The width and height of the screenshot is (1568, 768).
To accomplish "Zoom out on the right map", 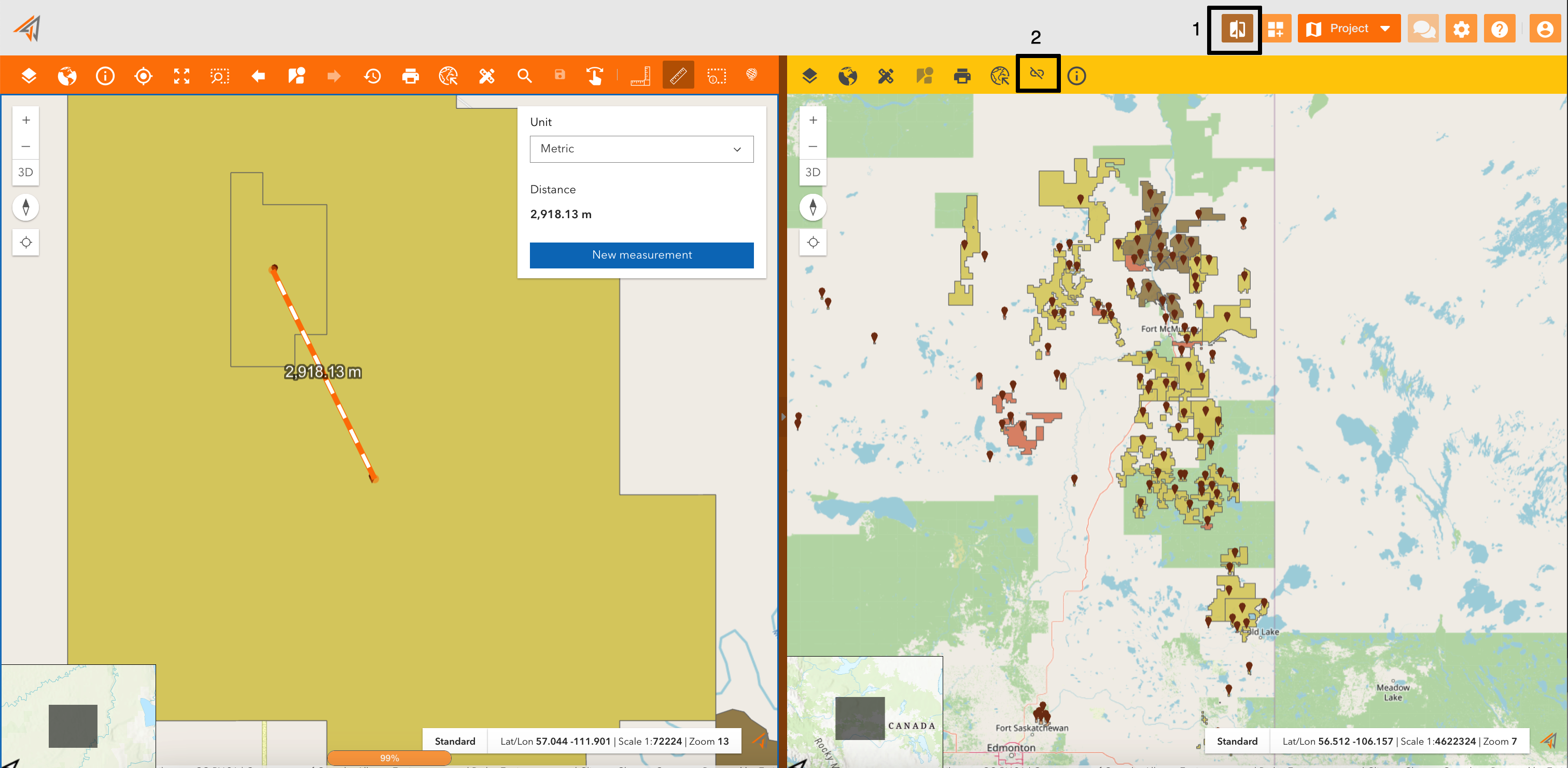I will 813,146.
